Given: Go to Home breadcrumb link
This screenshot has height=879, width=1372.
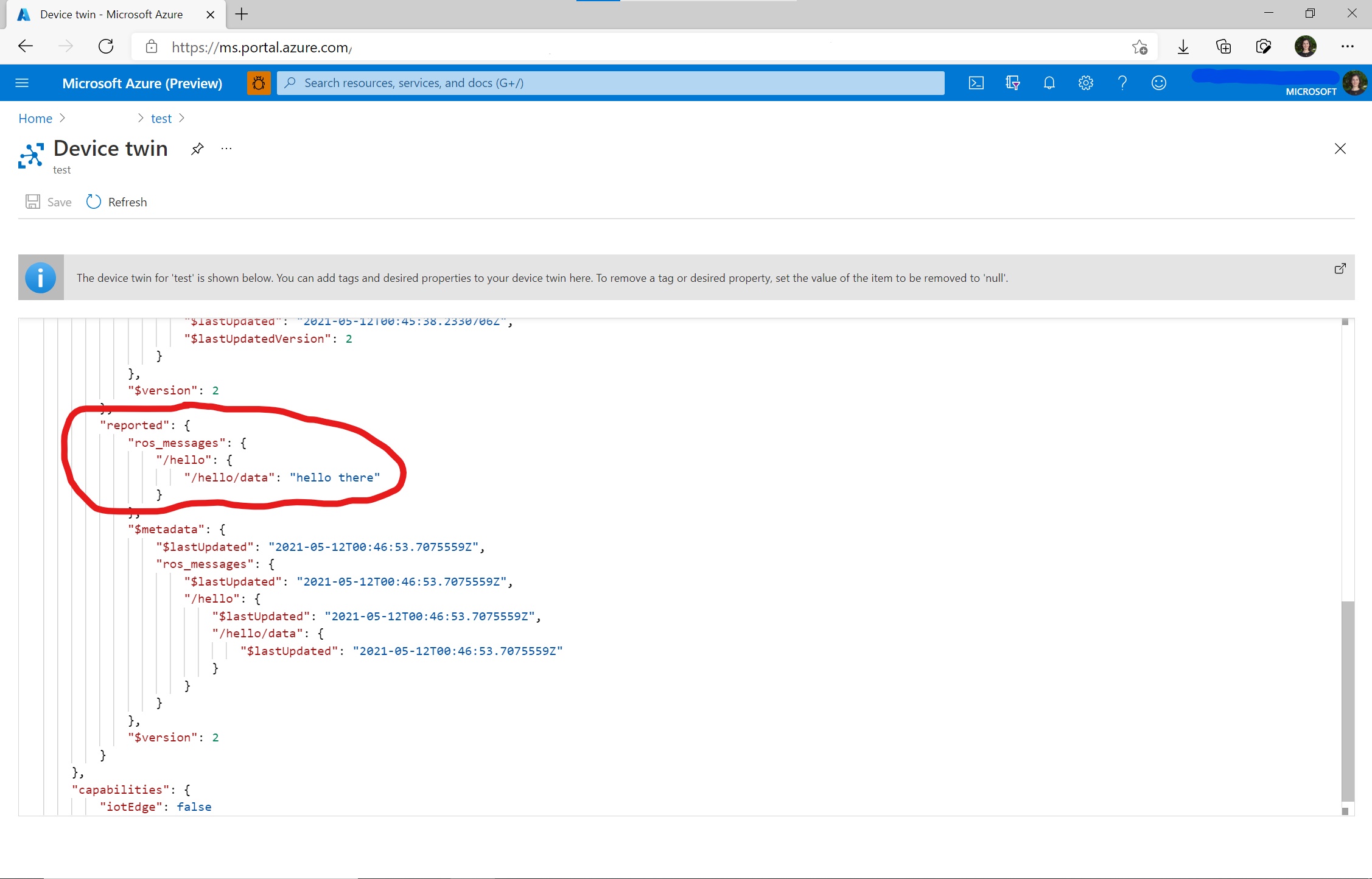Looking at the screenshot, I should [x=35, y=119].
